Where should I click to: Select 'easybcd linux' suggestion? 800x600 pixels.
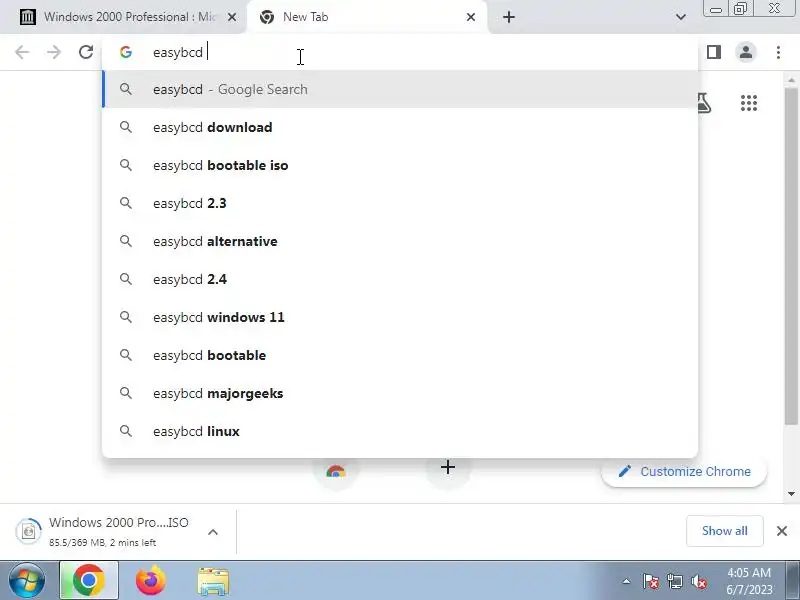tap(400, 431)
